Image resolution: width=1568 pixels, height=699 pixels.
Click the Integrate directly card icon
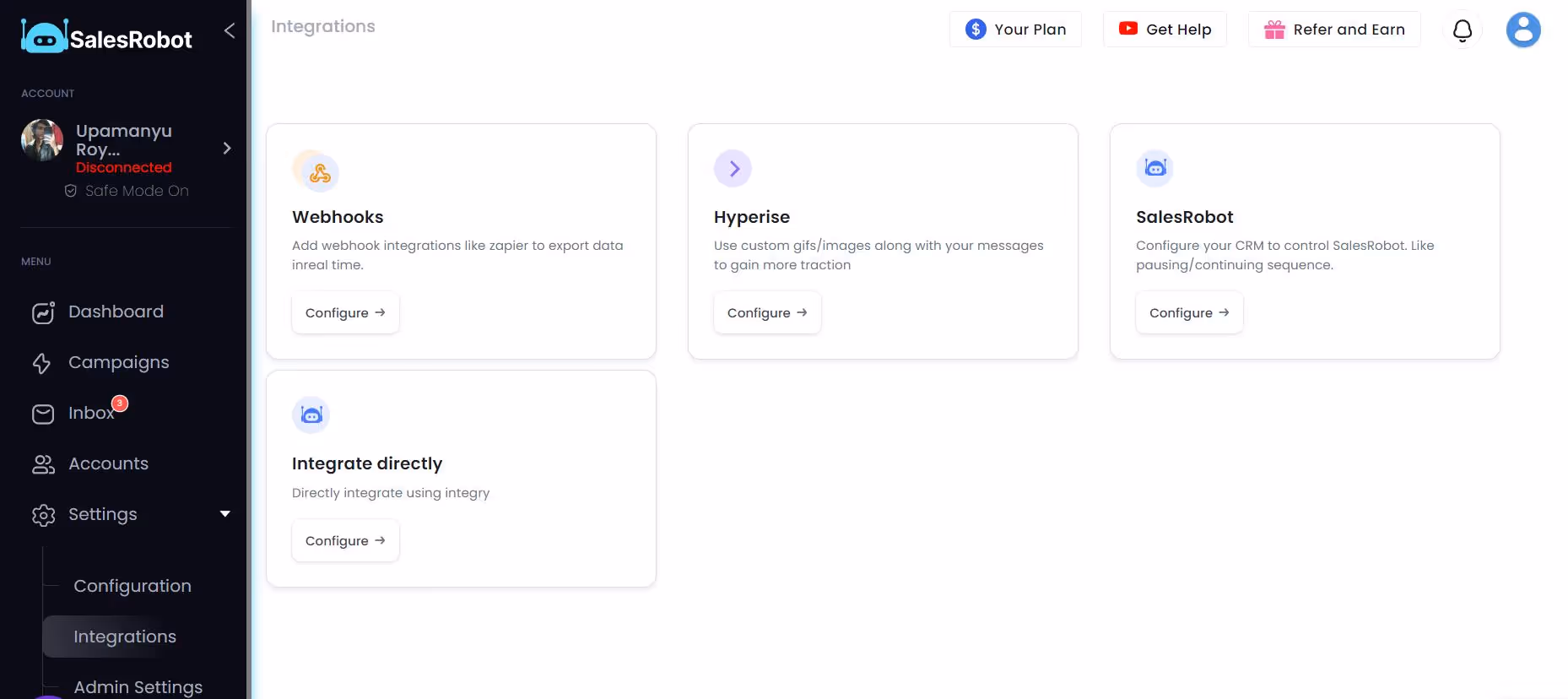311,415
